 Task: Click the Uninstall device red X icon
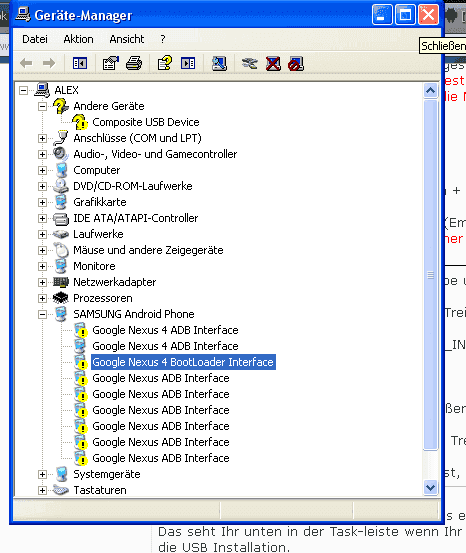[x=273, y=64]
